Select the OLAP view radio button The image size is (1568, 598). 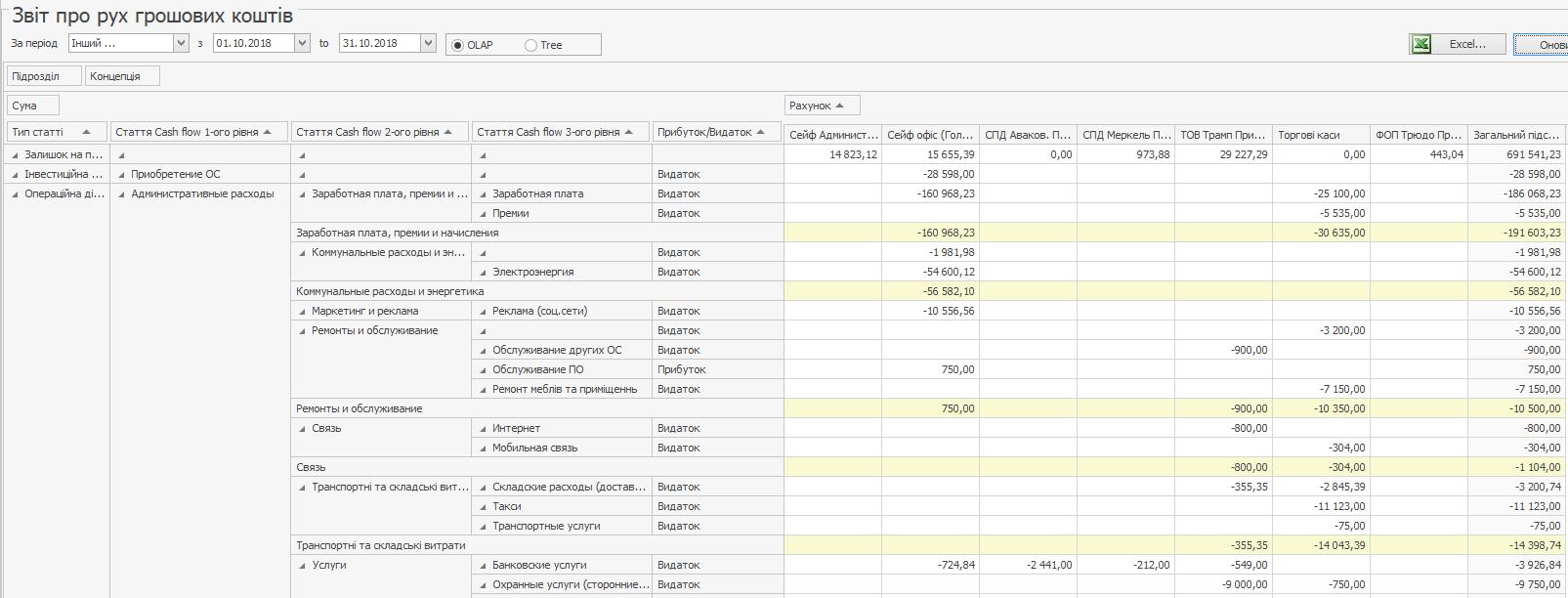click(458, 45)
